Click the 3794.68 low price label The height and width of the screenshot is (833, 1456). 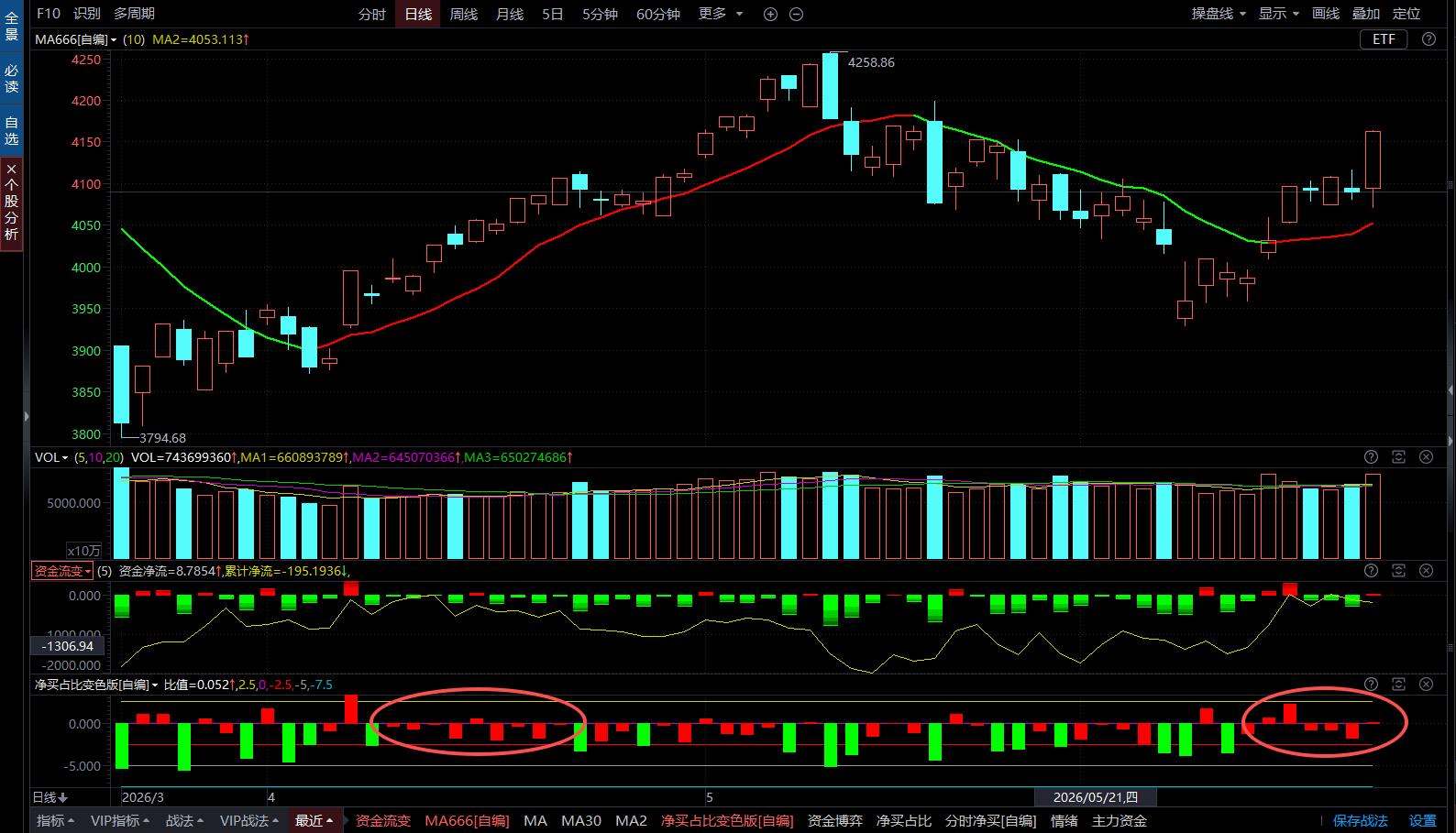[x=162, y=438]
